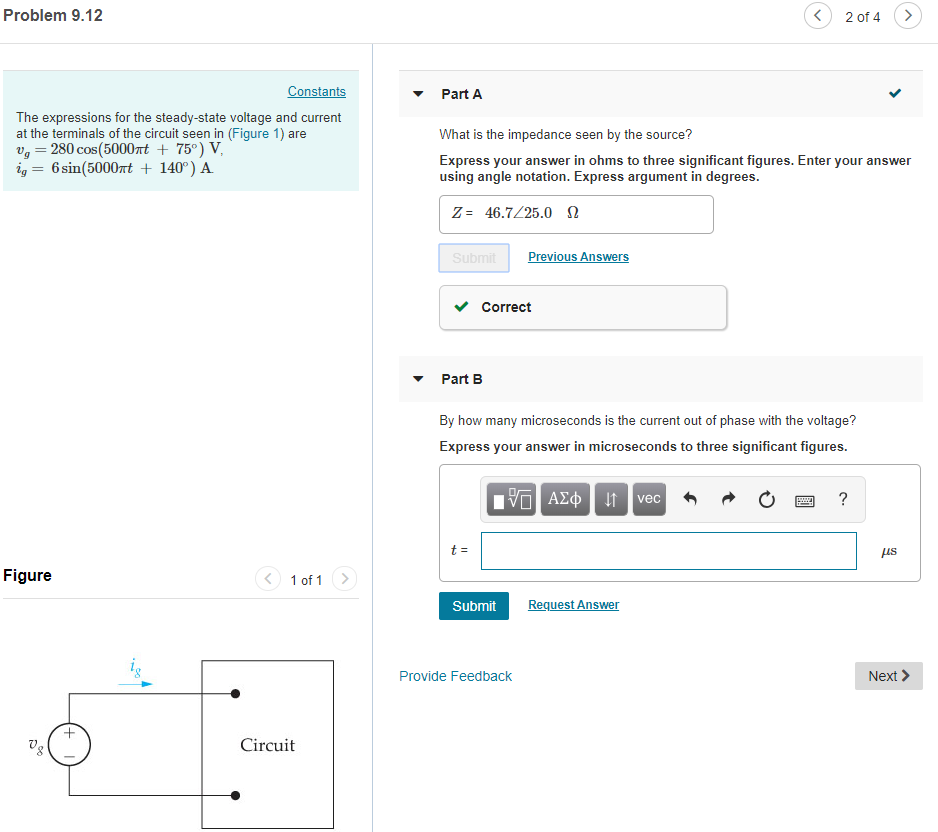
Task: Click inside the t = answer field
Action: pyautogui.click(x=668, y=551)
